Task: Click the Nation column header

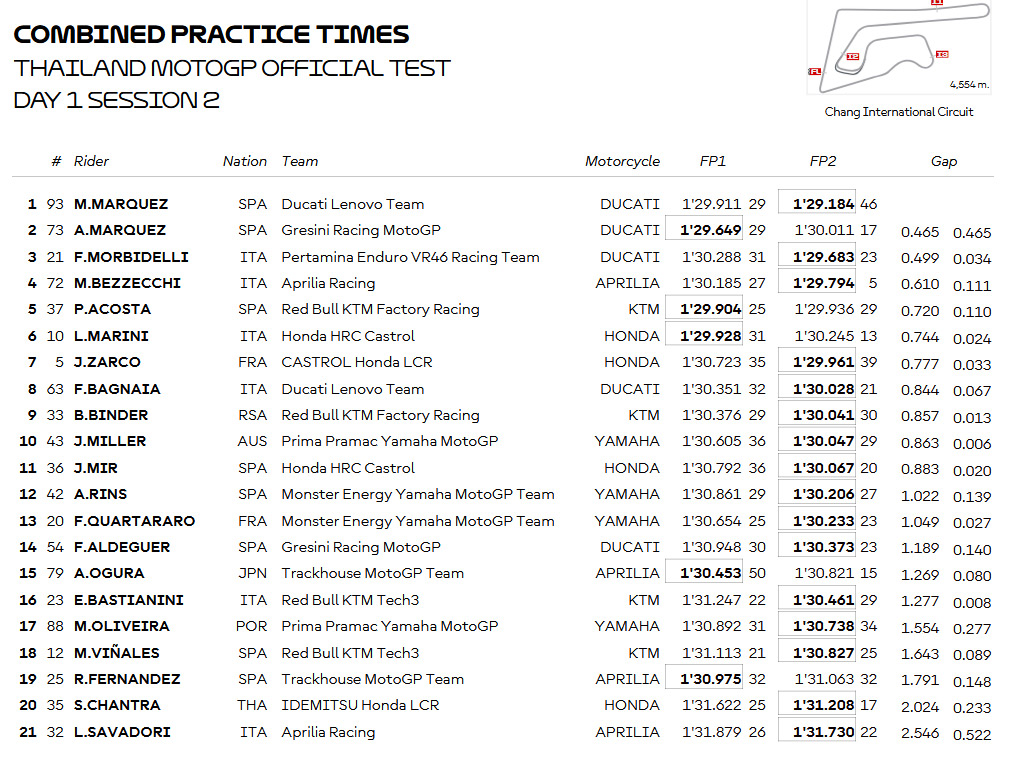Action: [245, 161]
